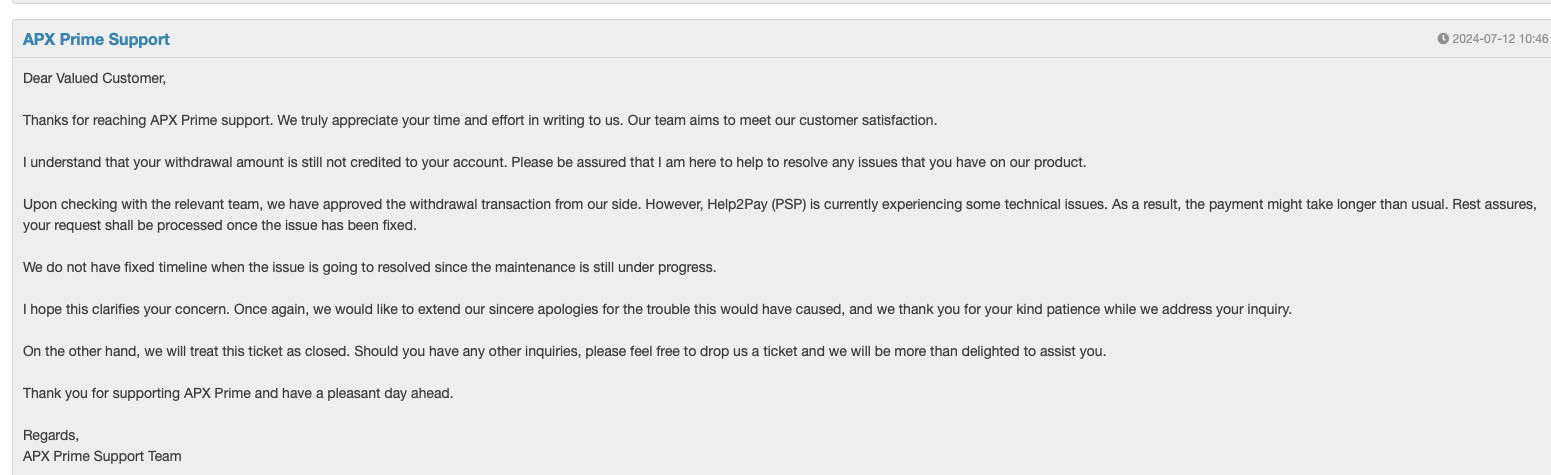Viewport: 1551px width, 475px height.
Task: Open the APX Prime Support sender link
Action: pos(96,39)
